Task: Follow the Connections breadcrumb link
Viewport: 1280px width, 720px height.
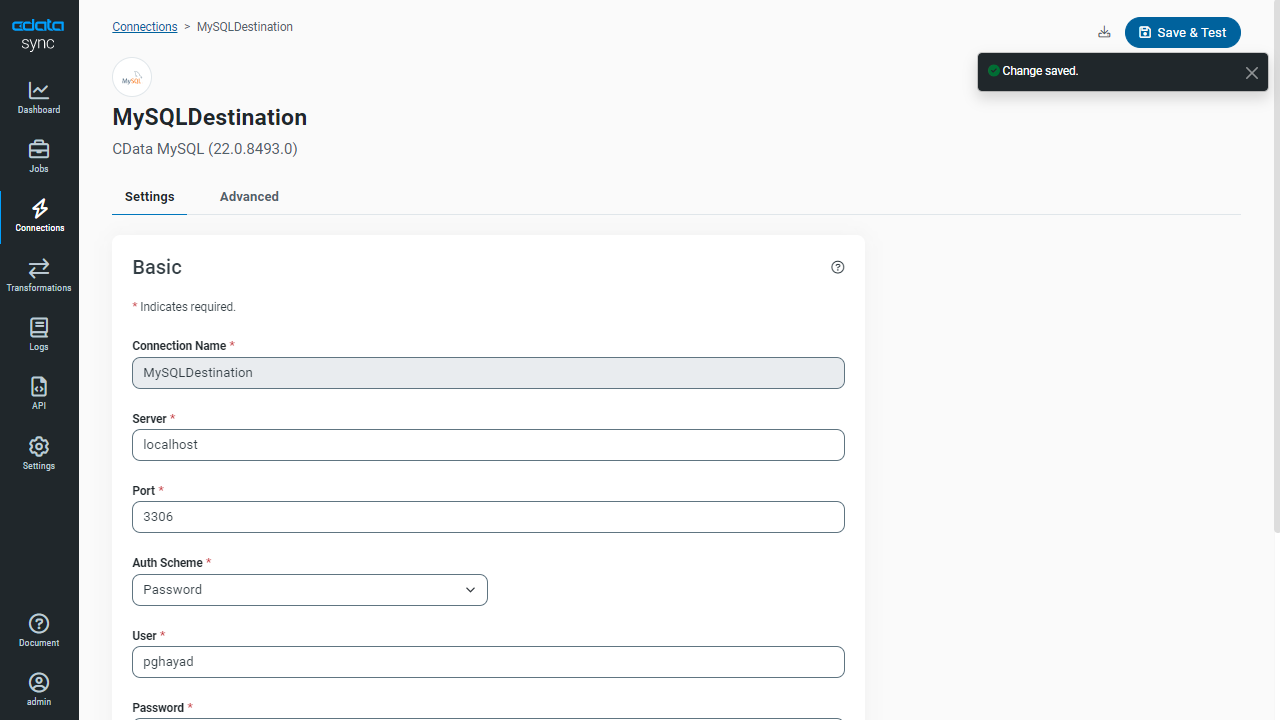Action: click(145, 27)
